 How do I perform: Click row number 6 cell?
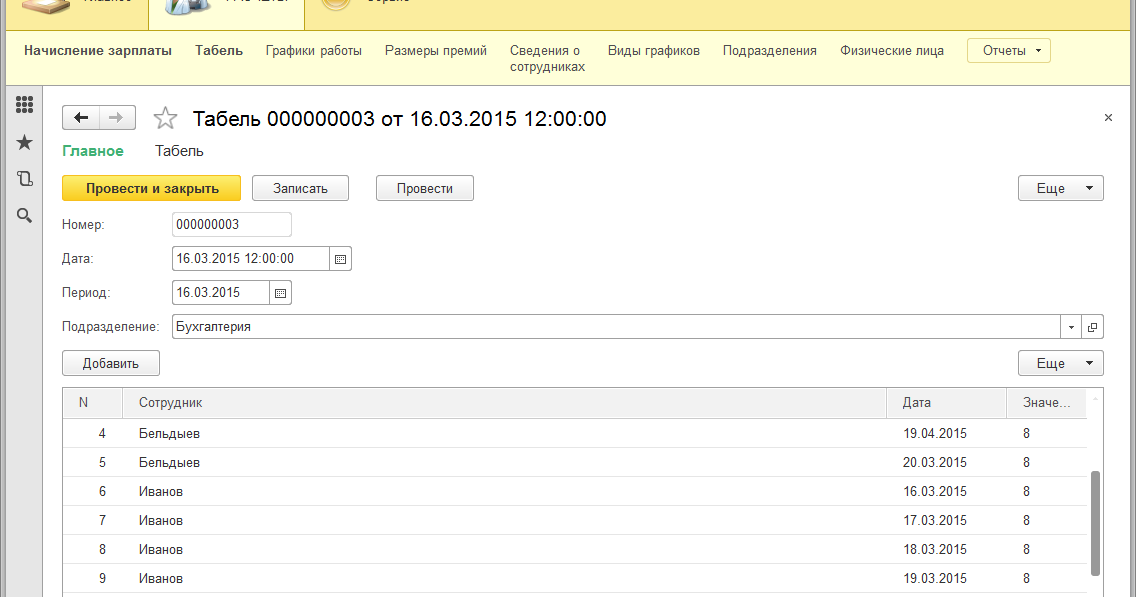click(x=101, y=491)
